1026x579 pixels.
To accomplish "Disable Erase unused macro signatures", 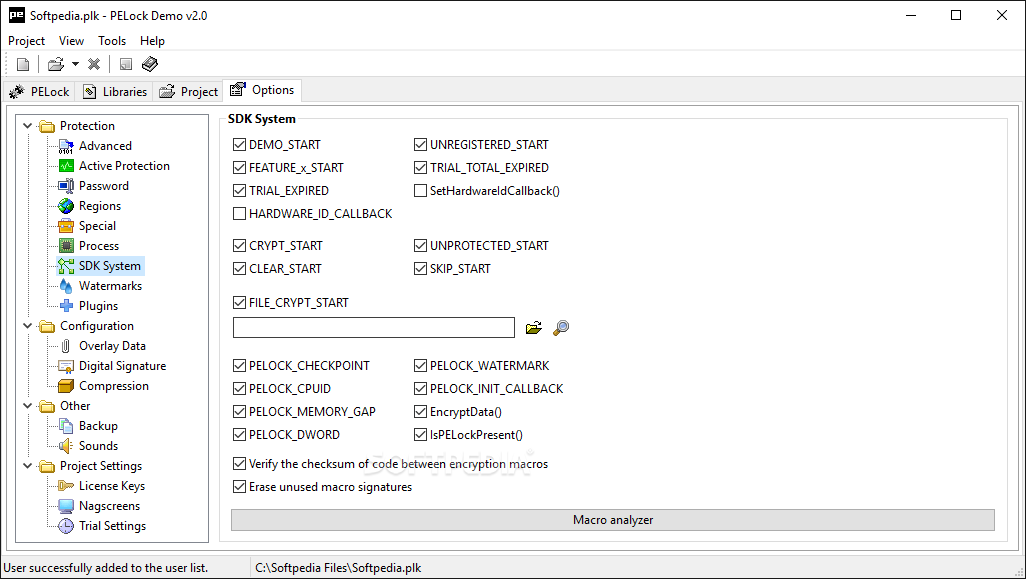I will pyautogui.click(x=239, y=487).
